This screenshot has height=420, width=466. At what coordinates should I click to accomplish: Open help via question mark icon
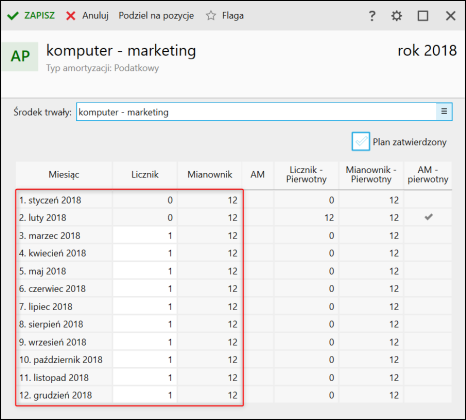[372, 16]
